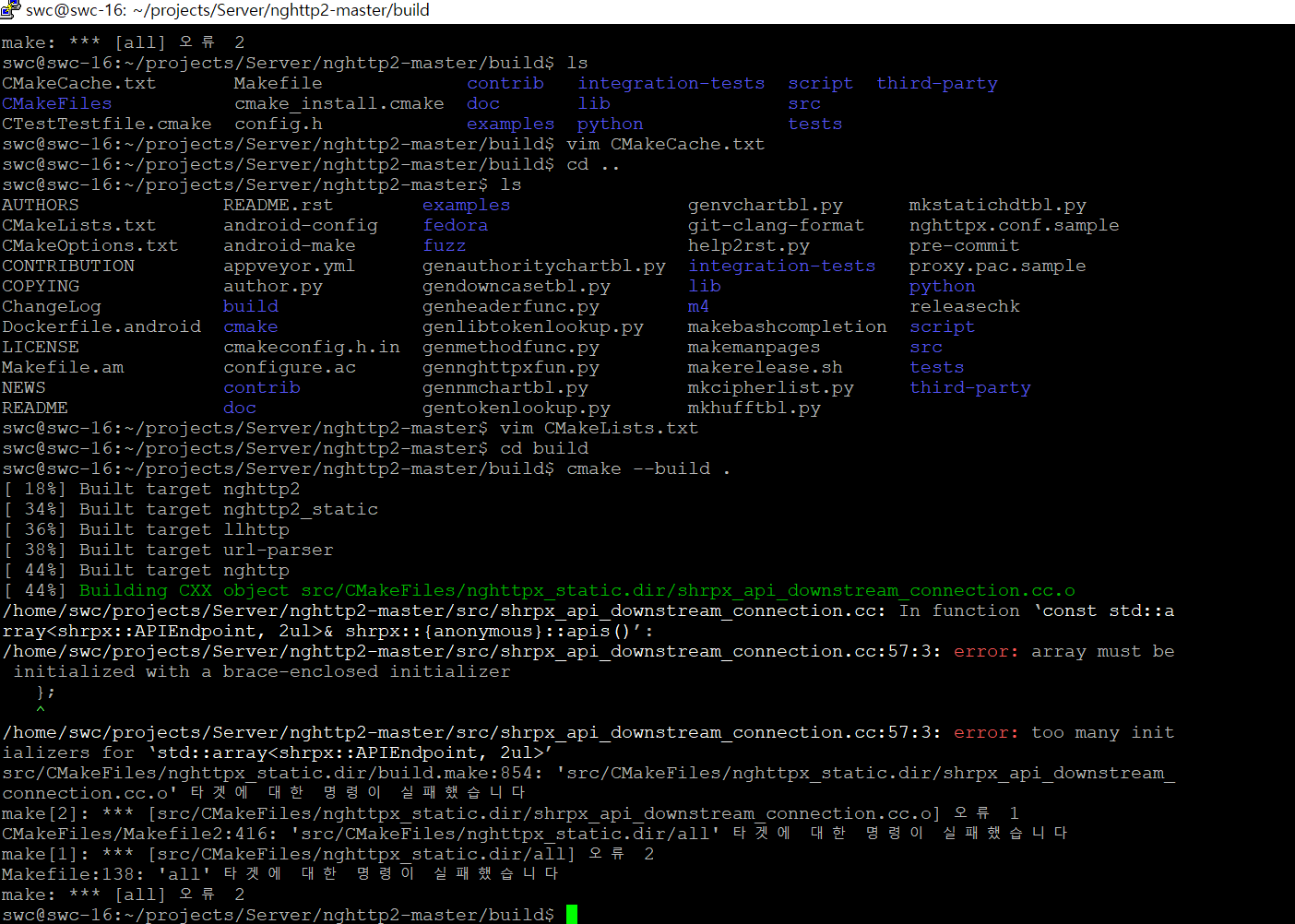Click 'Built target nghttp2_static' line
Screen dimensions: 1295x924
[x=229, y=509]
